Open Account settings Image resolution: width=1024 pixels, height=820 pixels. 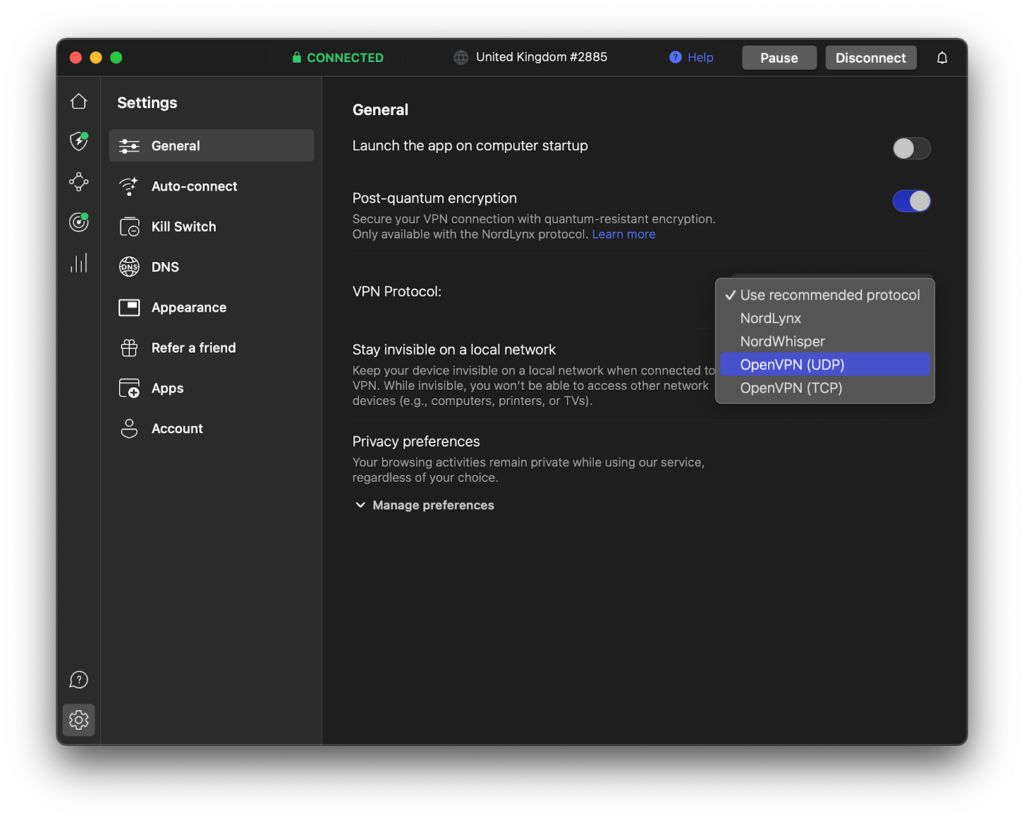tap(212, 428)
